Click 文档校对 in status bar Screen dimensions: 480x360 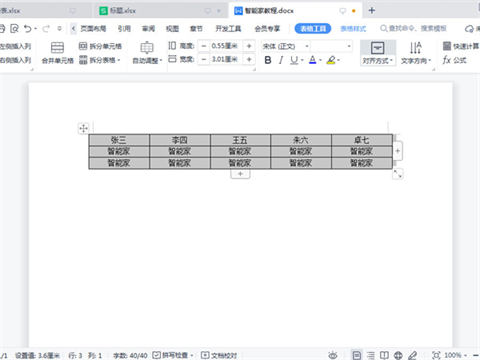click(x=219, y=355)
